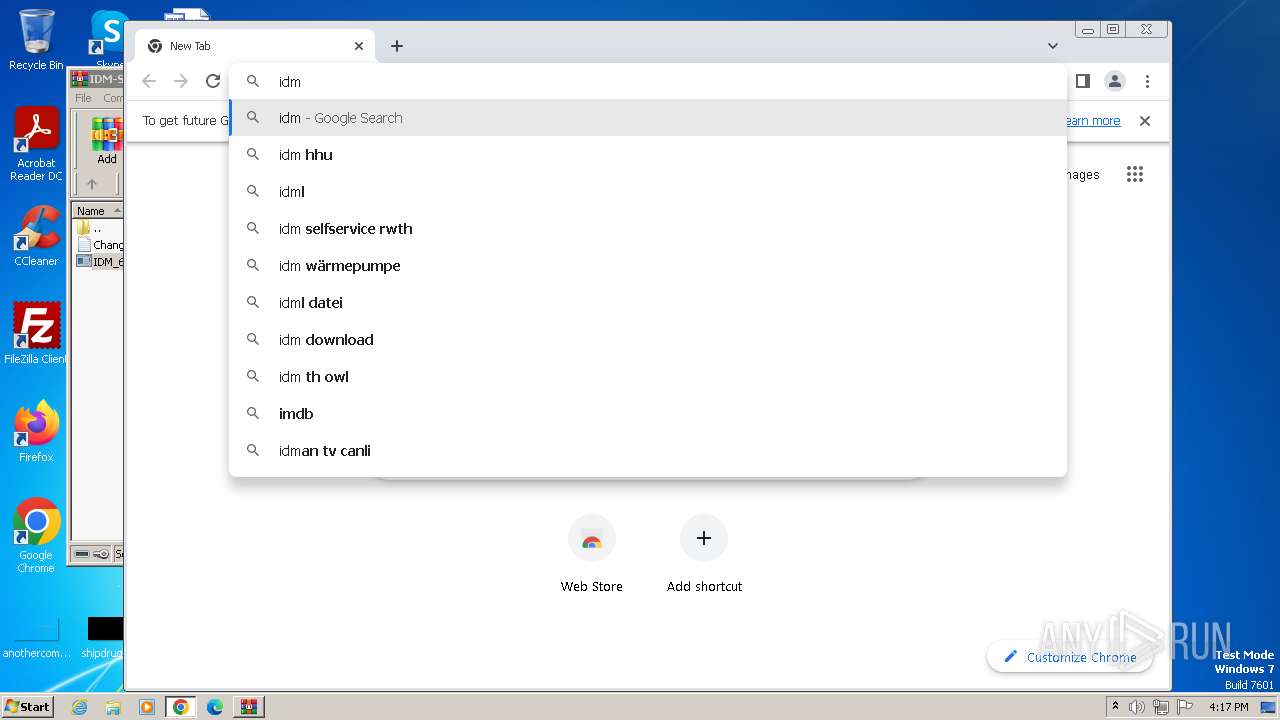
Task: Open the FileZilla Client desktop icon
Action: tap(36, 333)
